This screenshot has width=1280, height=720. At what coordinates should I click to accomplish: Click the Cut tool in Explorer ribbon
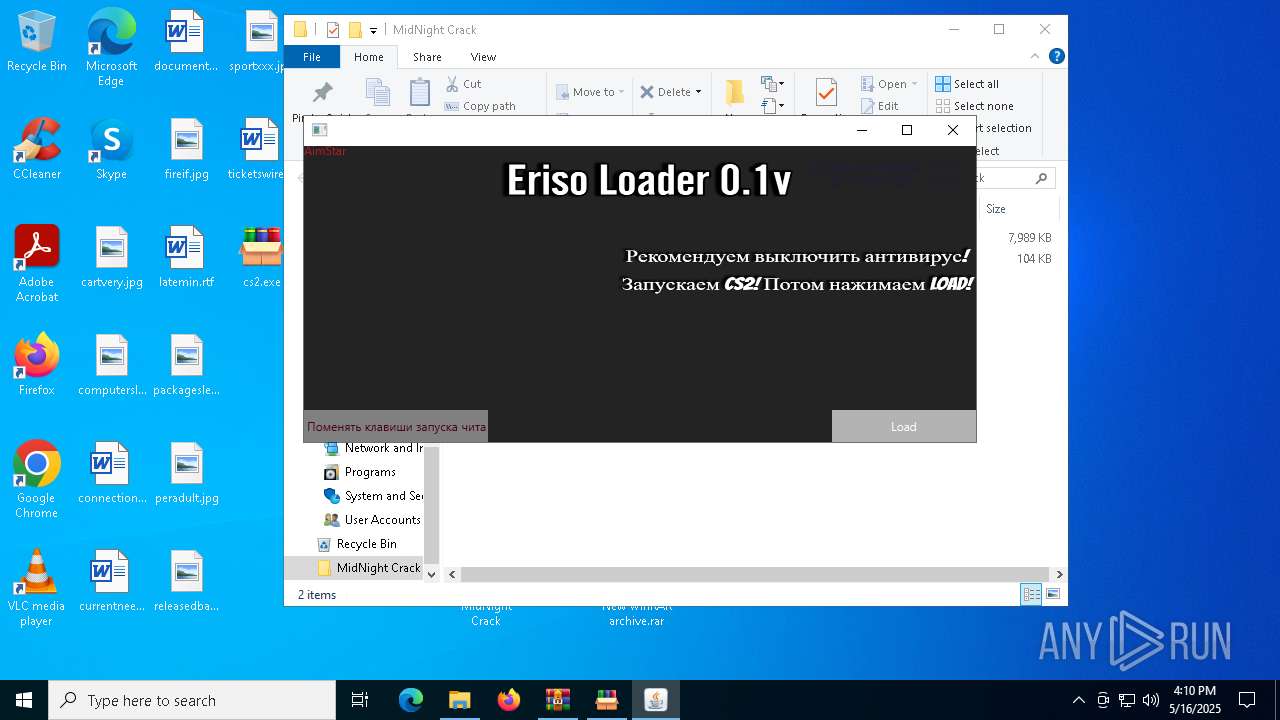click(x=463, y=84)
